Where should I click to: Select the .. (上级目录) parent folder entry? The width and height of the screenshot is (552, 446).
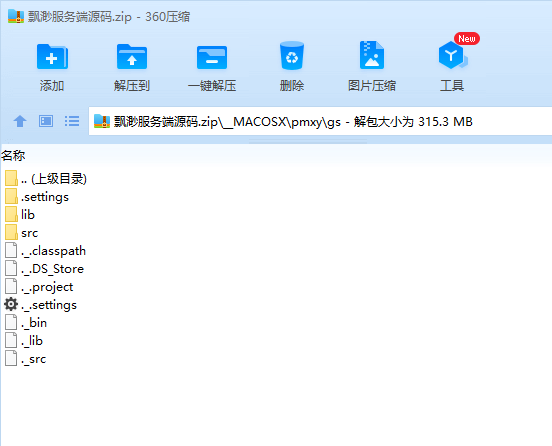pyautogui.click(x=46, y=178)
